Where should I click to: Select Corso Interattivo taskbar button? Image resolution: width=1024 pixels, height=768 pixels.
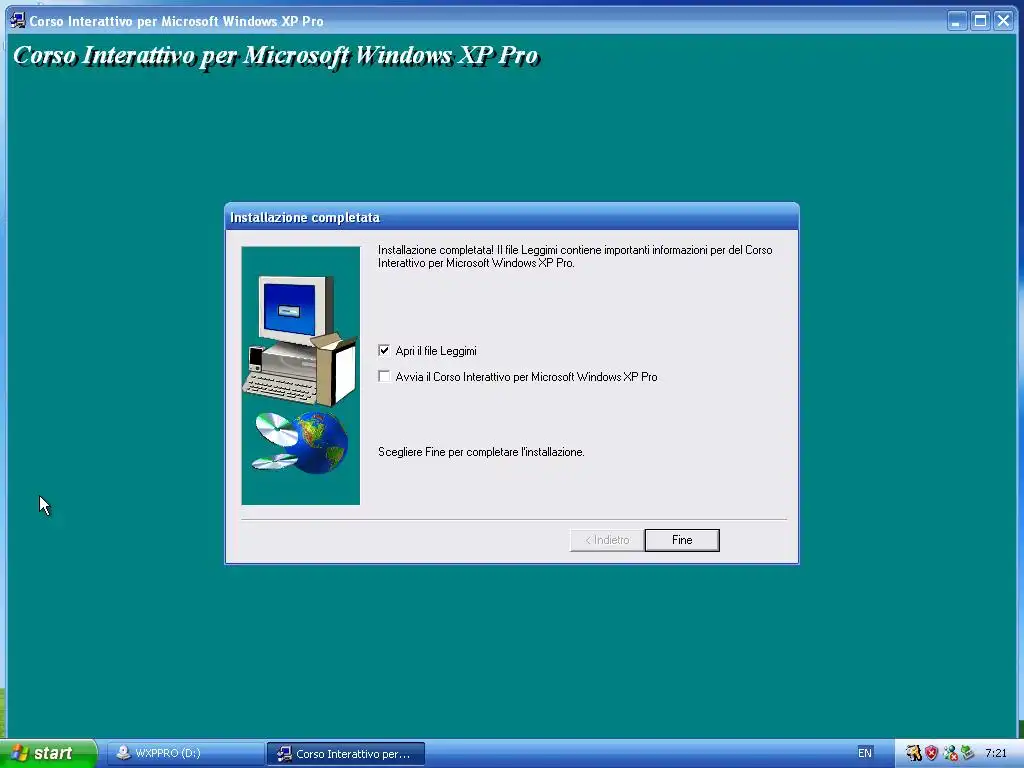coord(345,754)
